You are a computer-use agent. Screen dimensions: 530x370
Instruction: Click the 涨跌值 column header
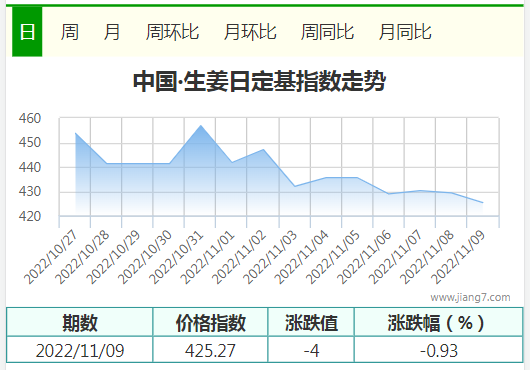311,322
